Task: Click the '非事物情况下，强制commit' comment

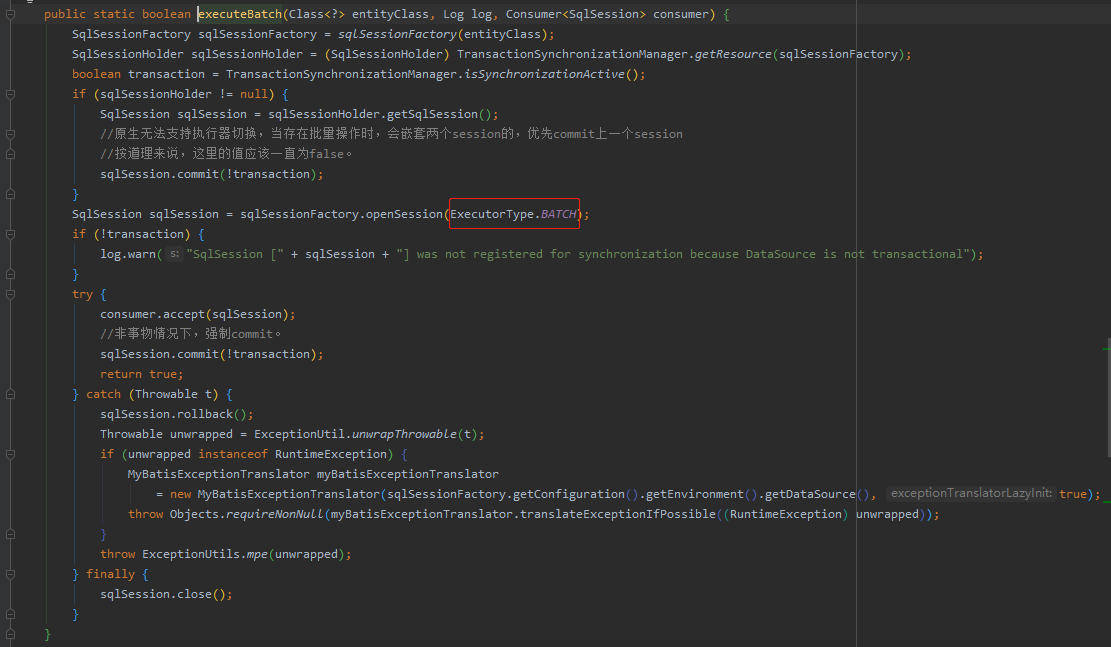Action: [191, 334]
